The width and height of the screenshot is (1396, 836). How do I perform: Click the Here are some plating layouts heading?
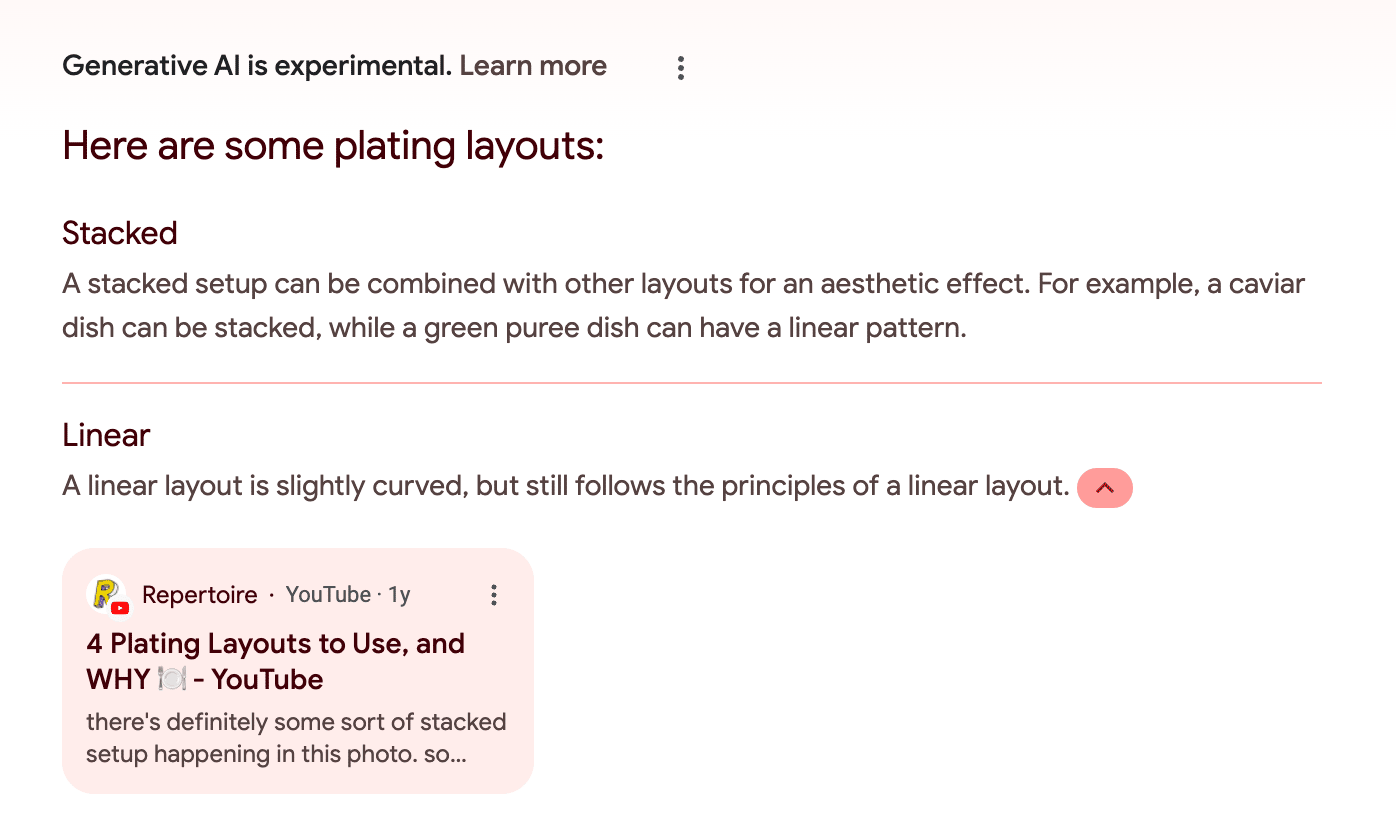333,146
